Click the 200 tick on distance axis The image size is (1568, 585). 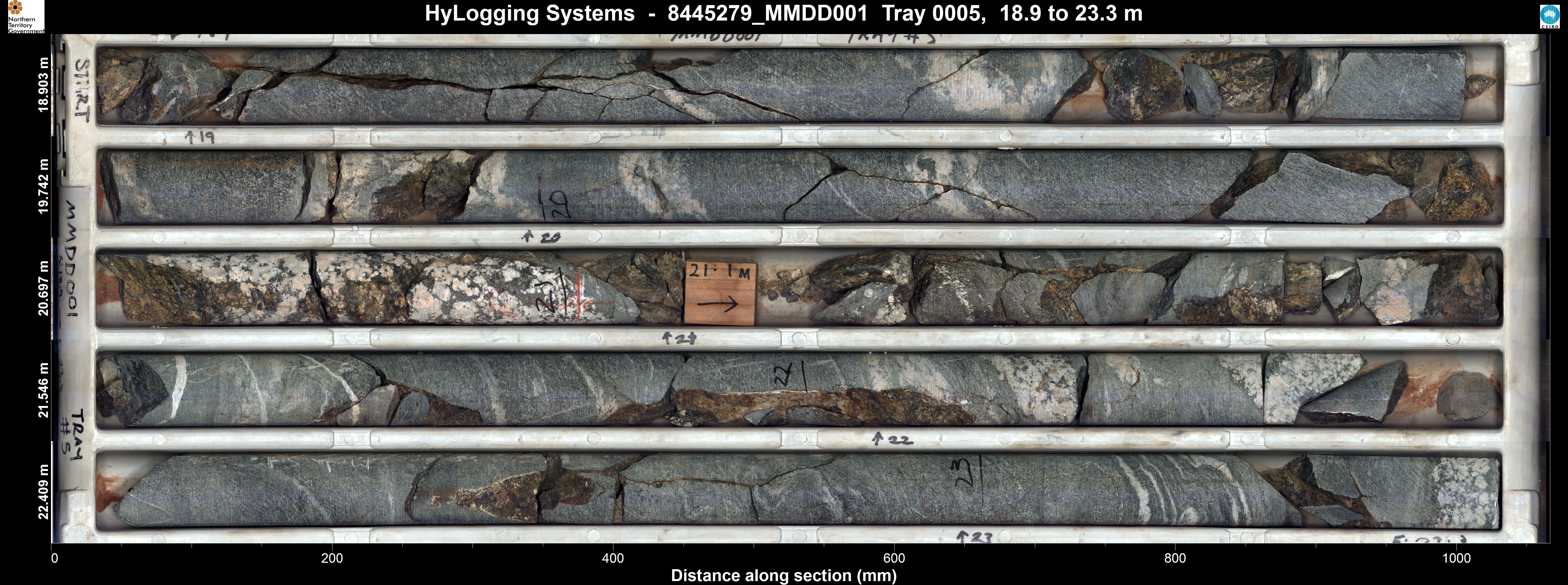(x=332, y=558)
